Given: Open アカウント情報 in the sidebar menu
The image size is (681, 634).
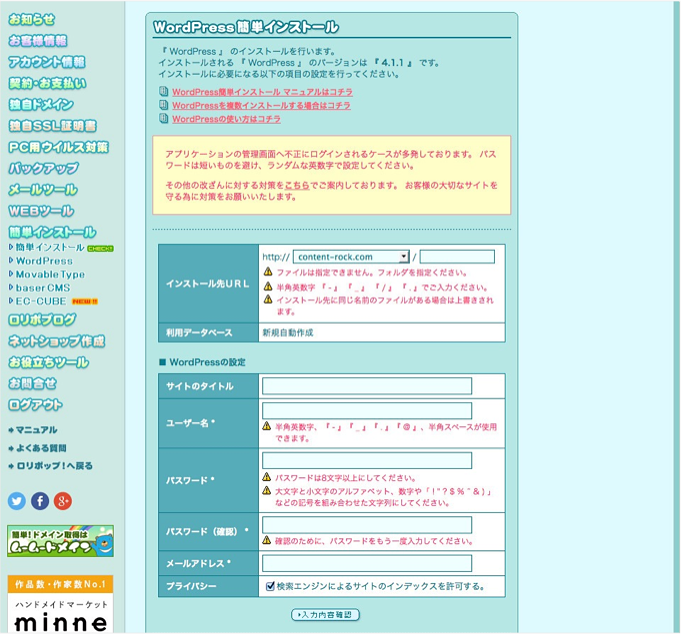Looking at the screenshot, I should [47, 62].
